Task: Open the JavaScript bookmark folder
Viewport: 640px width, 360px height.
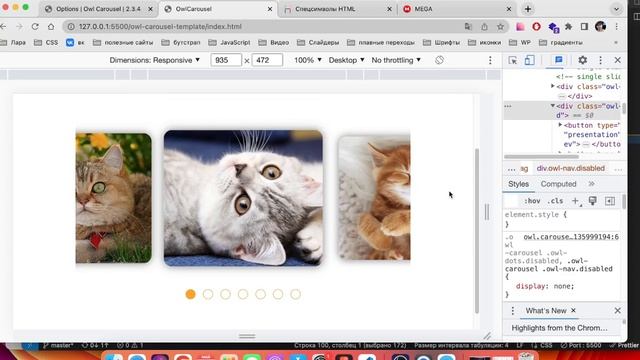Action: pos(229,42)
